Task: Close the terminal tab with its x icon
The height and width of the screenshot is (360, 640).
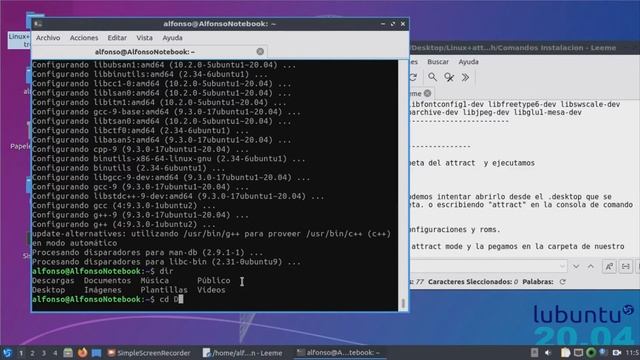Action: coord(260,51)
